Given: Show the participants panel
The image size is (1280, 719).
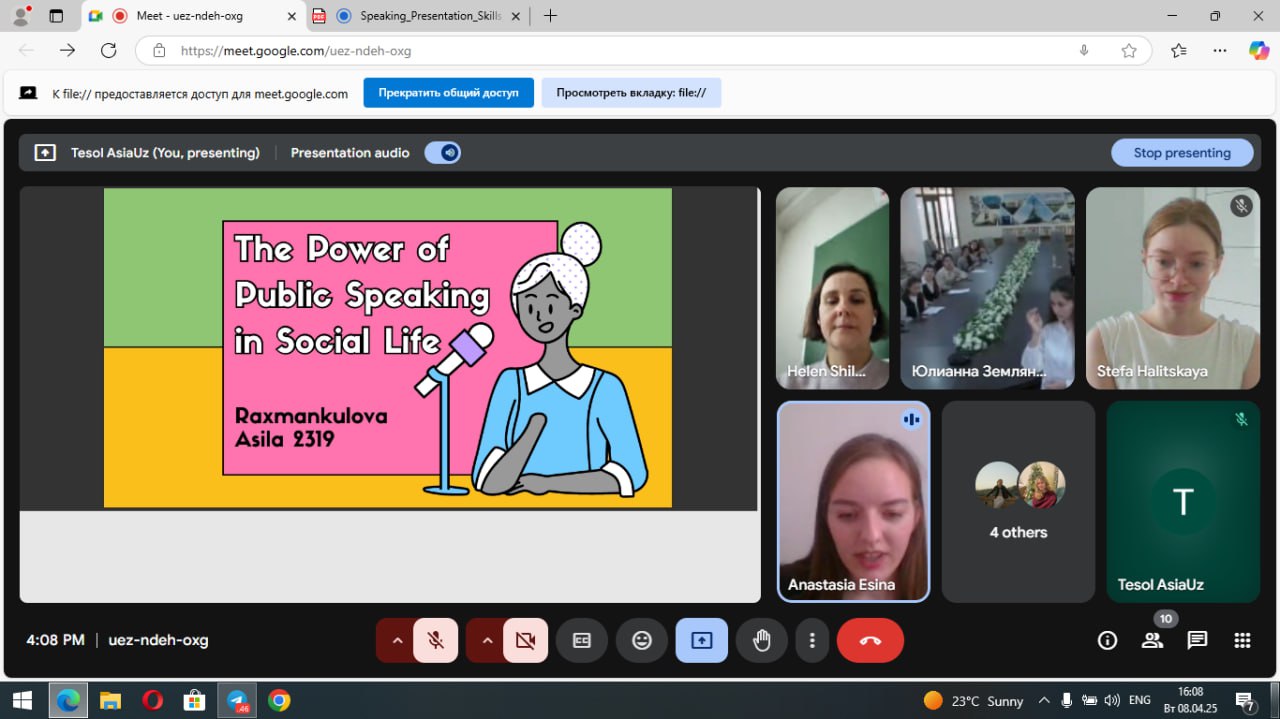Looking at the screenshot, I should tap(1152, 640).
